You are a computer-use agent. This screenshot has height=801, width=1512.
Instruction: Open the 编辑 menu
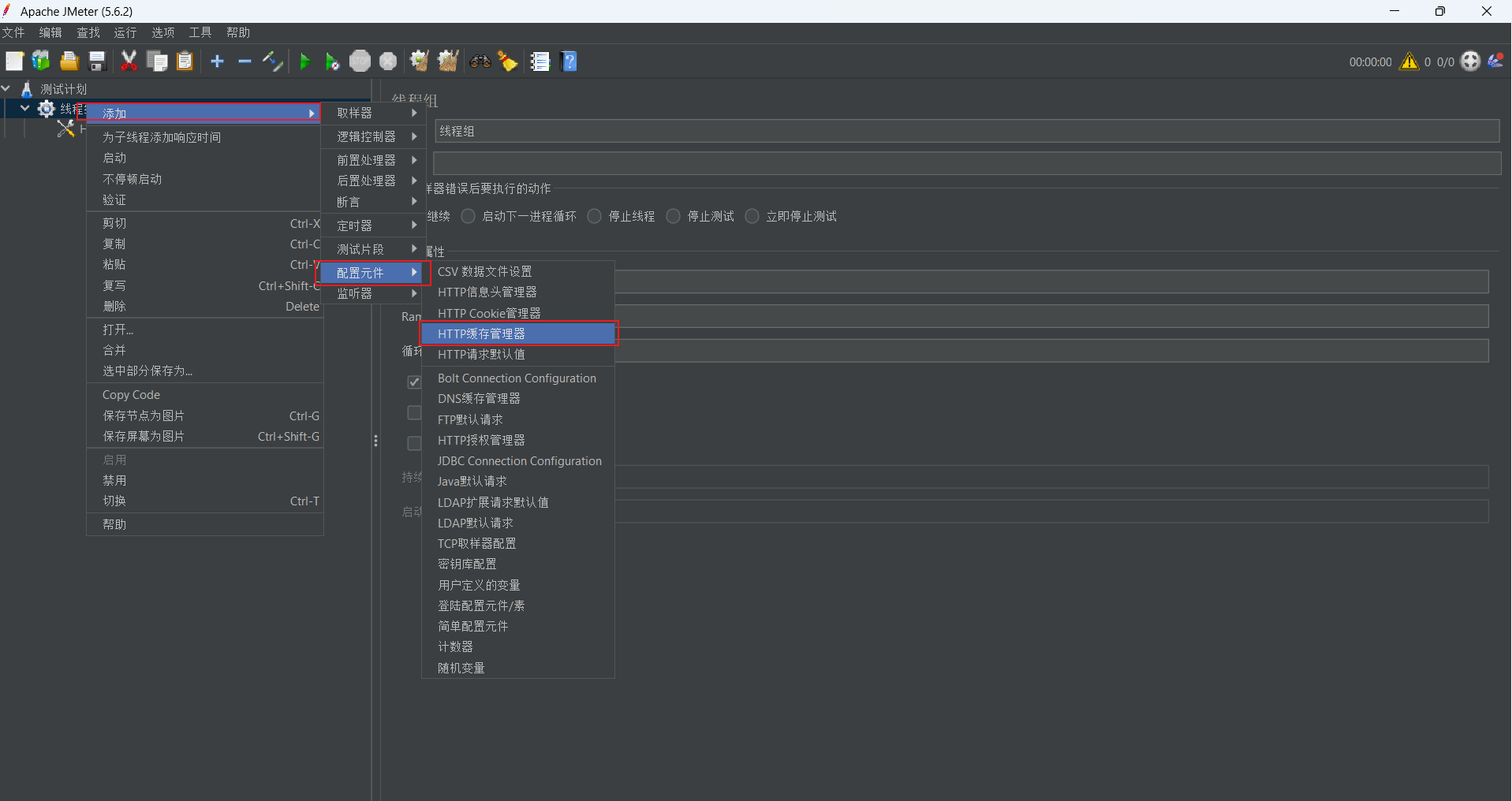(50, 32)
